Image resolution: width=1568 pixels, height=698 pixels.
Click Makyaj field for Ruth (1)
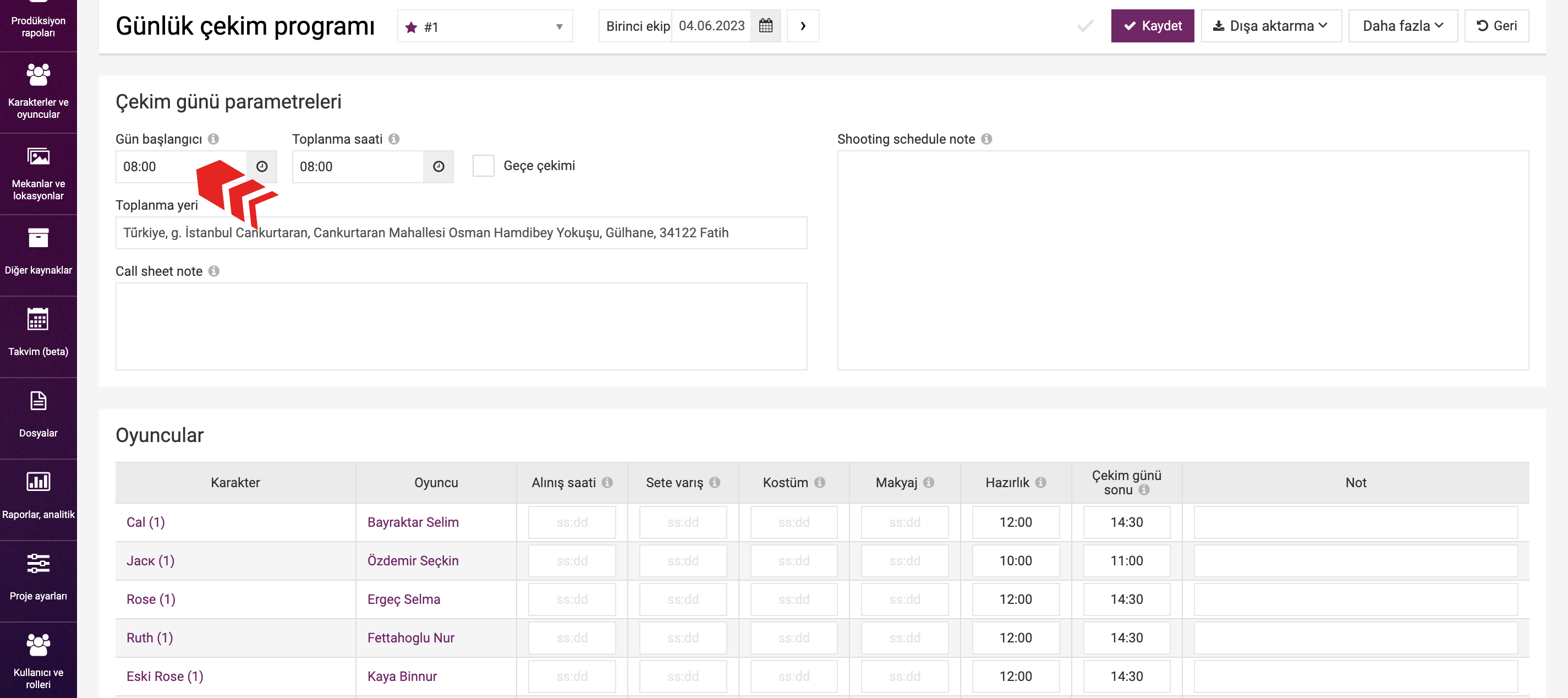(x=904, y=637)
